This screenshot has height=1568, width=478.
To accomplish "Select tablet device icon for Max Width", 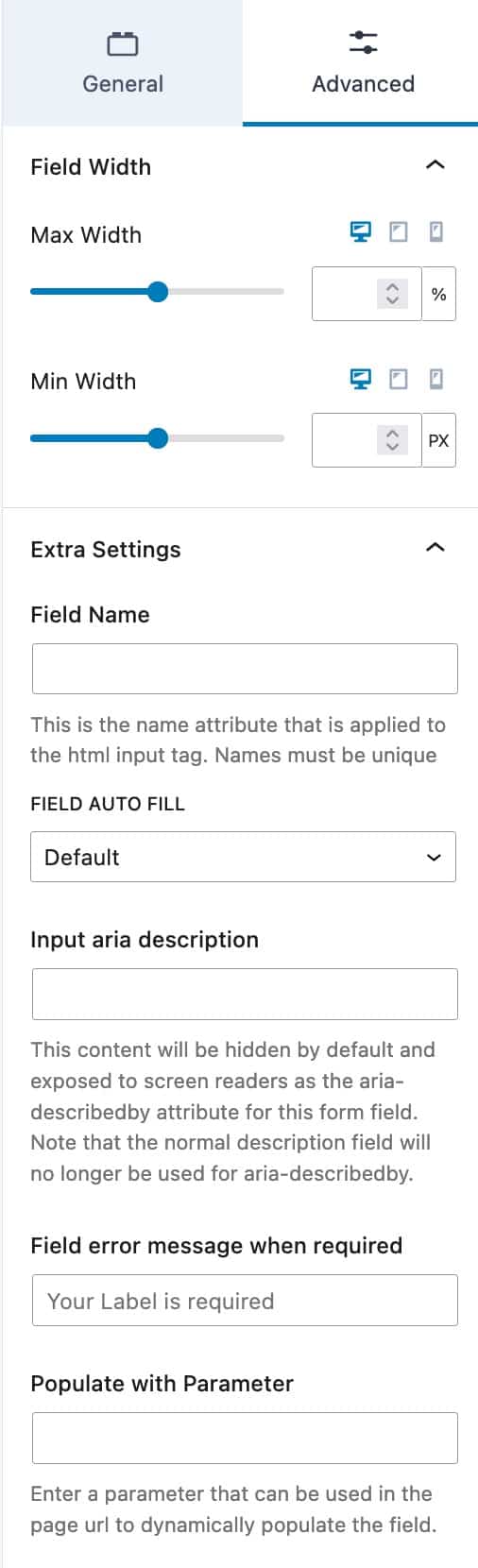I will point(399,231).
